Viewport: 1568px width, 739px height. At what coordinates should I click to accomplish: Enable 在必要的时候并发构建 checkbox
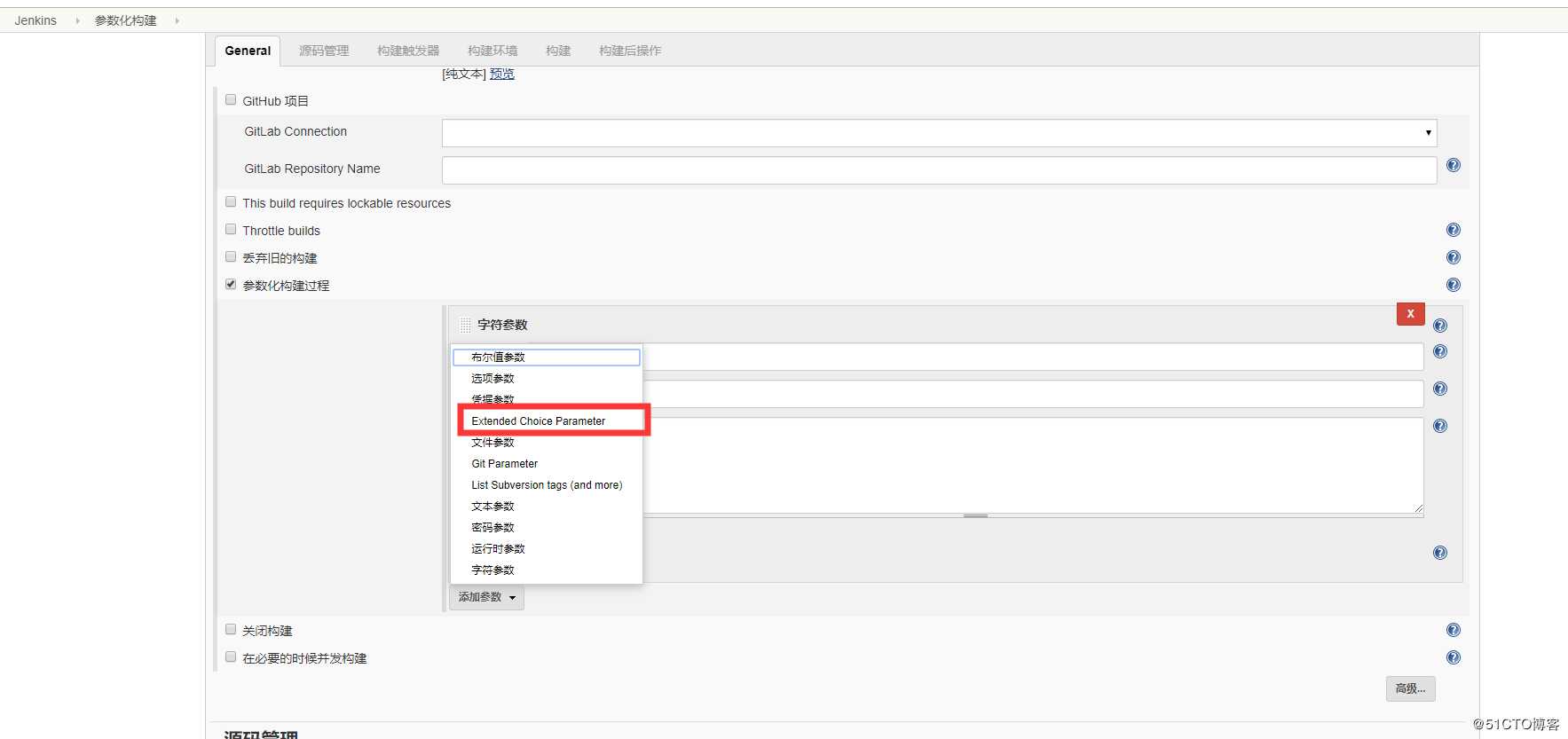click(231, 657)
